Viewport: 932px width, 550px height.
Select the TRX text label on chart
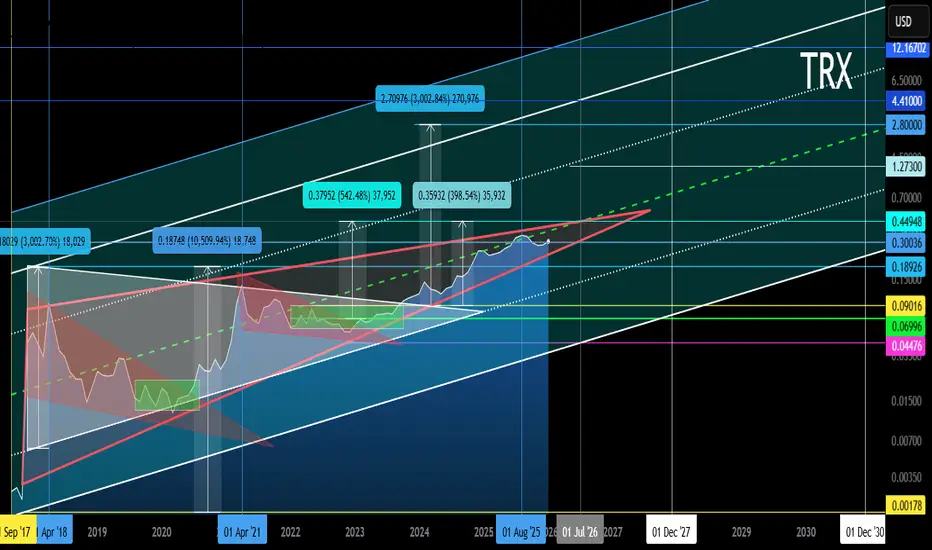pyautogui.click(x=826, y=71)
